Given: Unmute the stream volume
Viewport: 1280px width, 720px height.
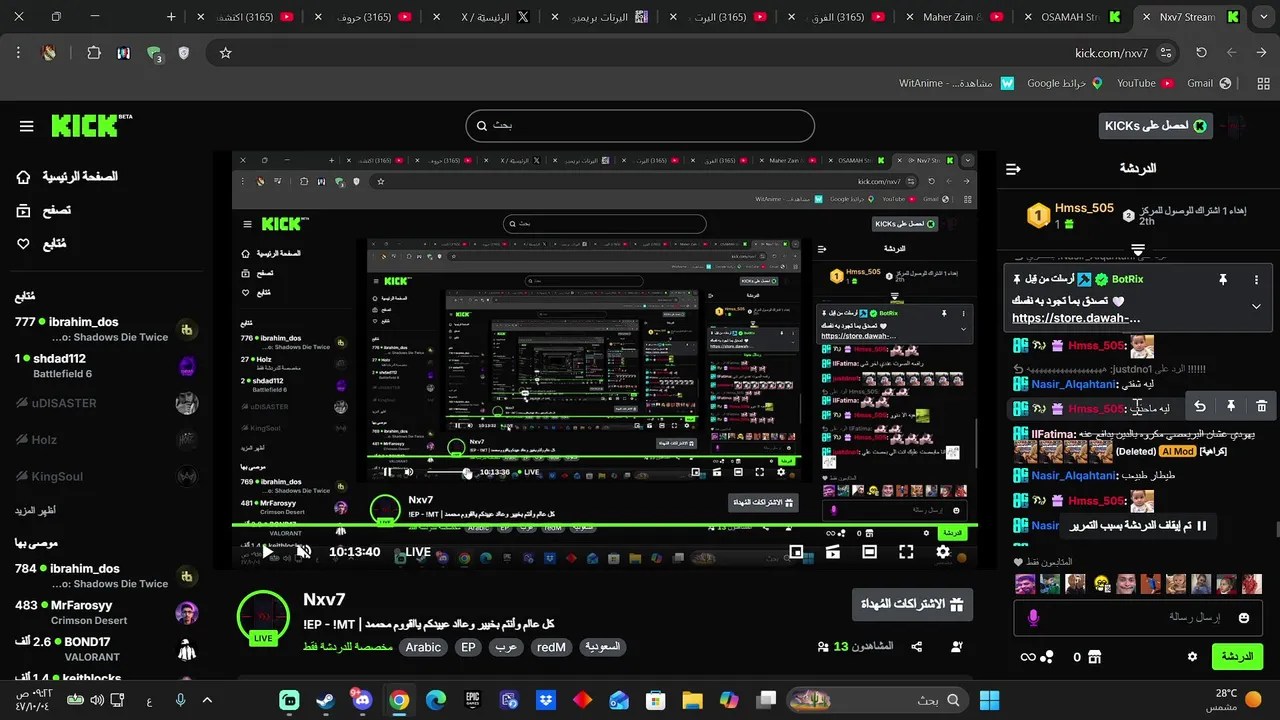Looking at the screenshot, I should point(304,552).
